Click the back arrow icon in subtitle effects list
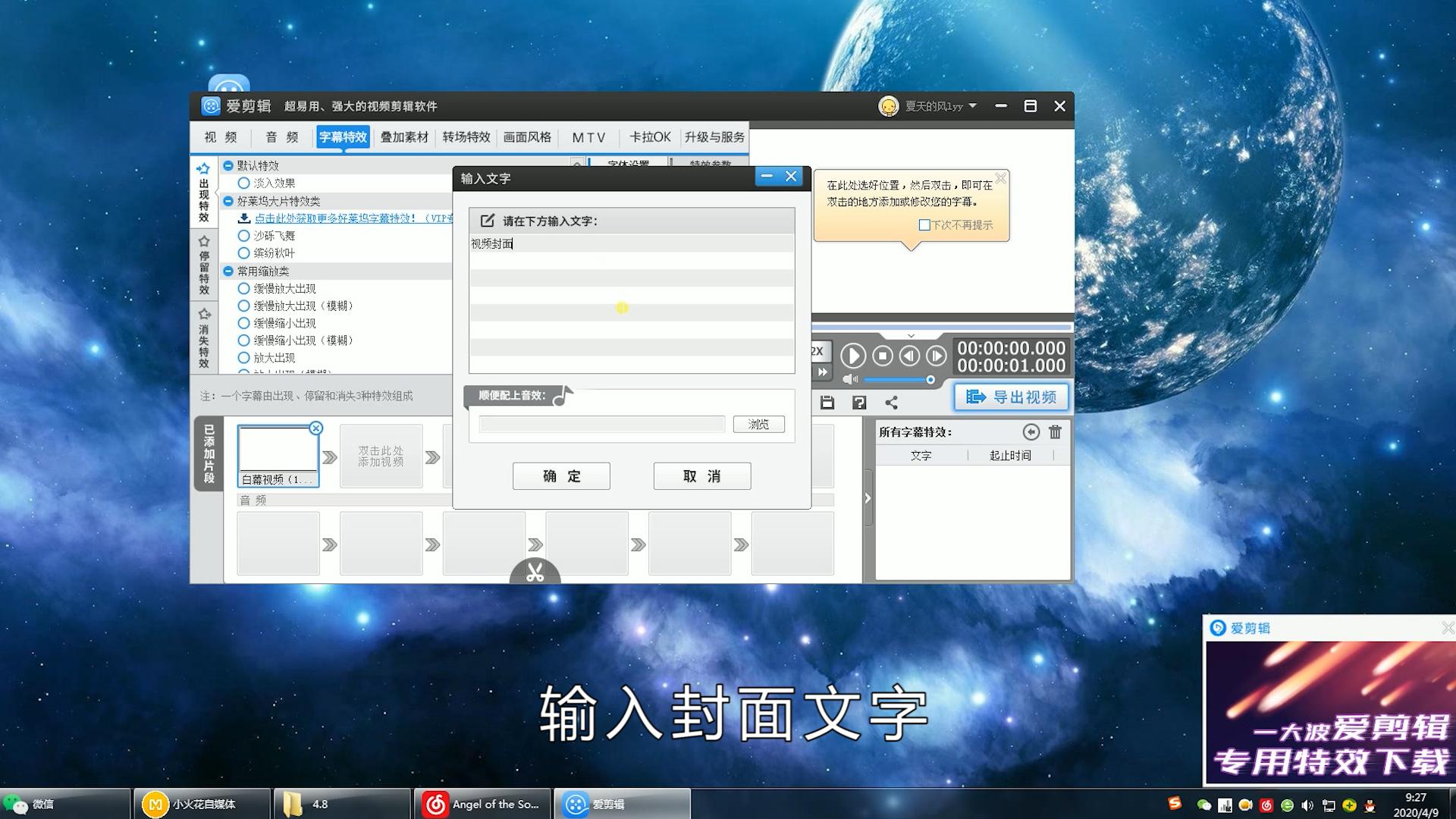This screenshot has width=1456, height=819. [x=1031, y=432]
